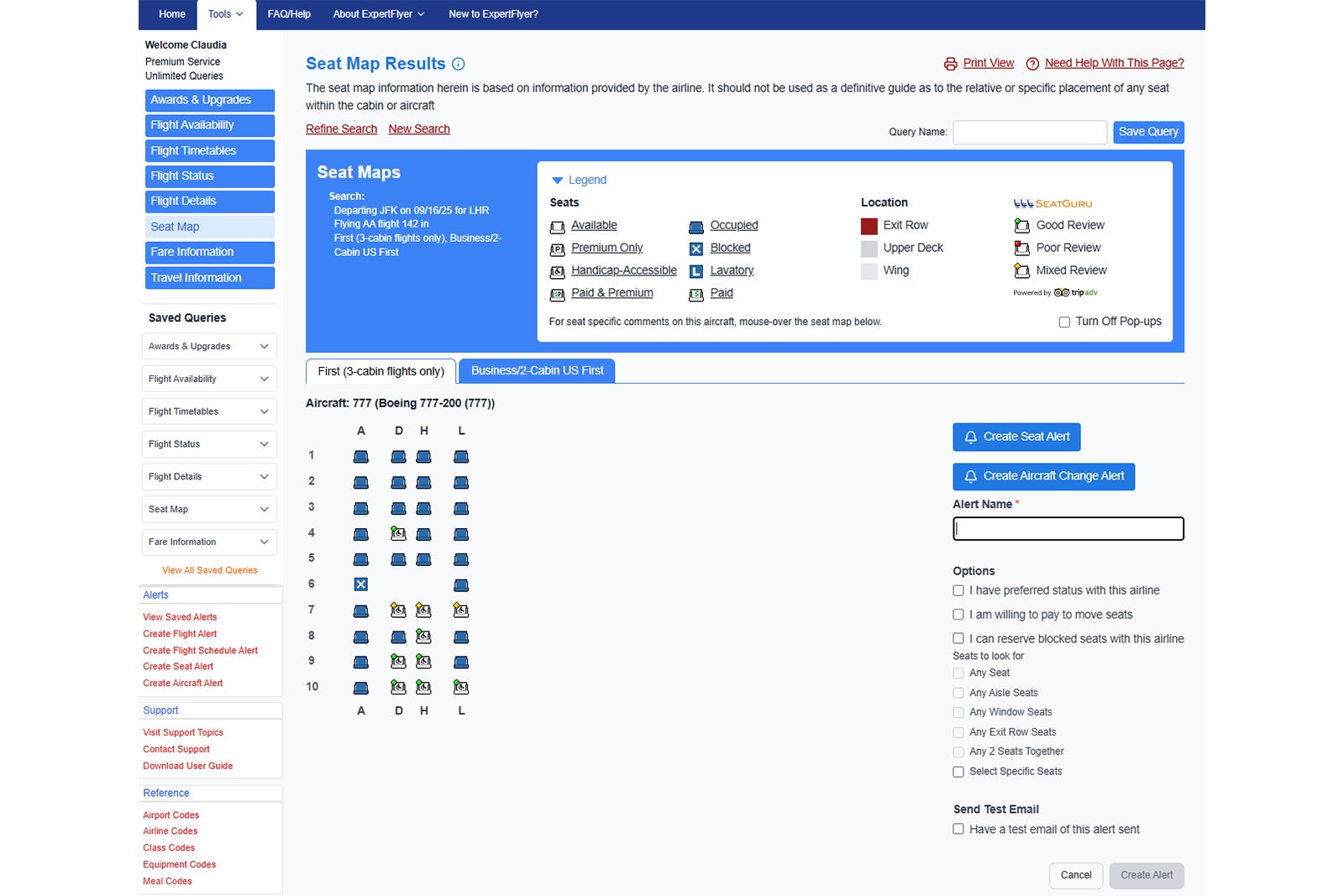Collapse the Legend section
This screenshot has height=896, width=1344.
pos(557,181)
